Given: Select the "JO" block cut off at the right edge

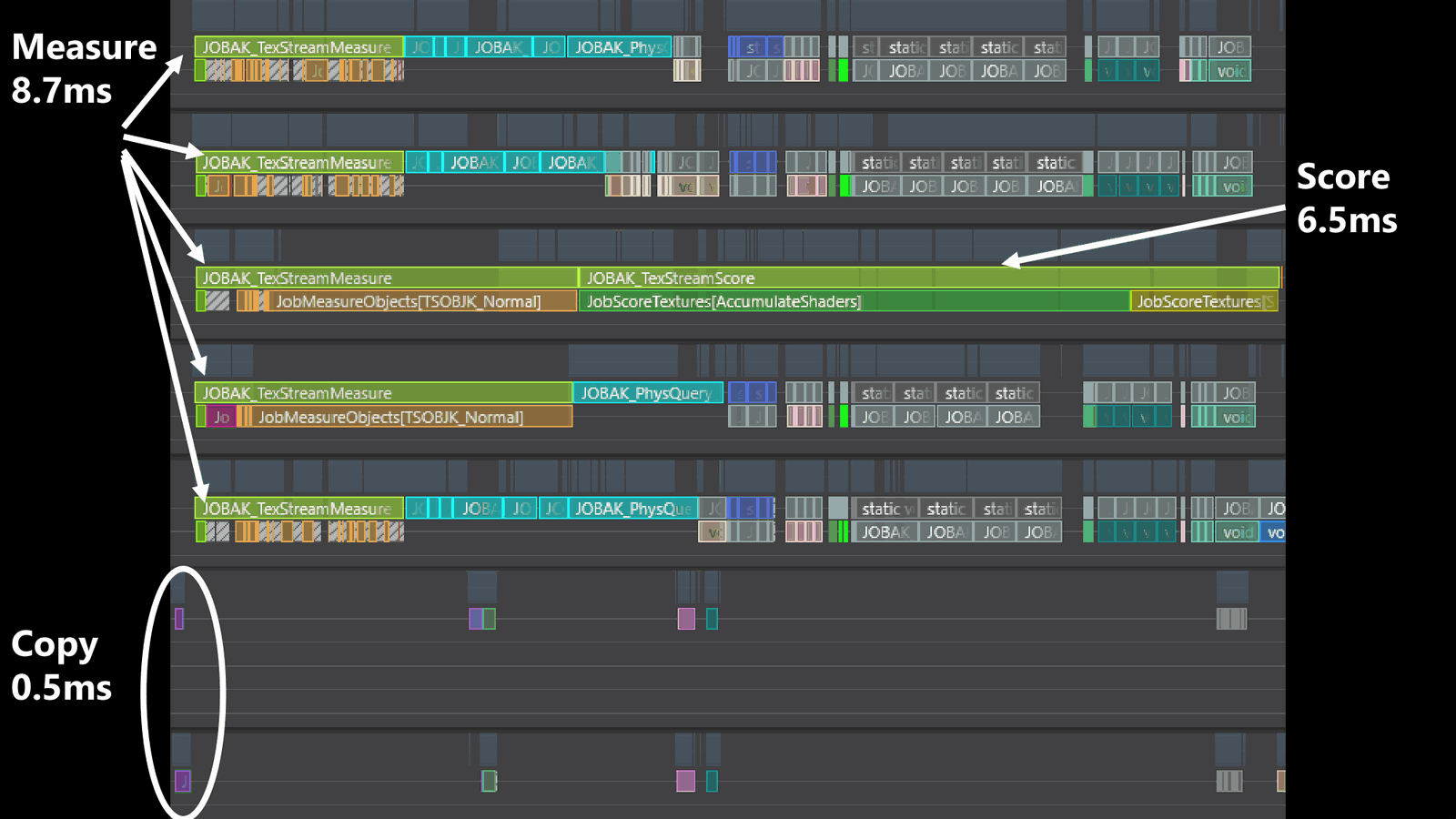Looking at the screenshot, I should [1275, 509].
